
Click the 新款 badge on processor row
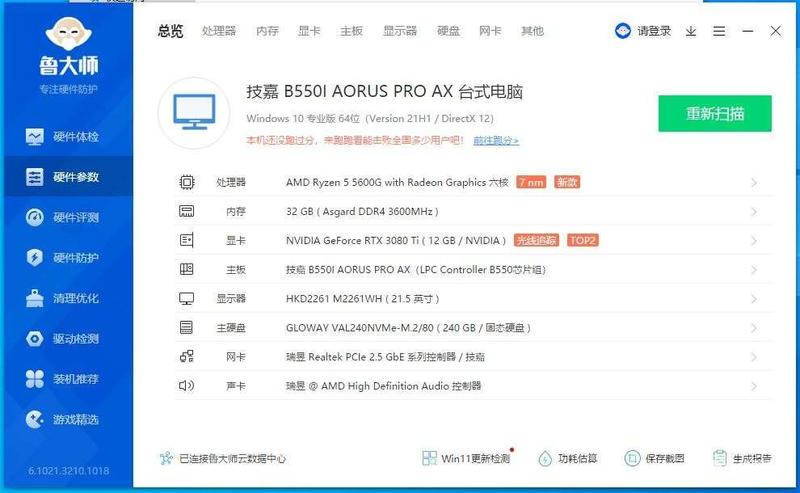click(567, 182)
